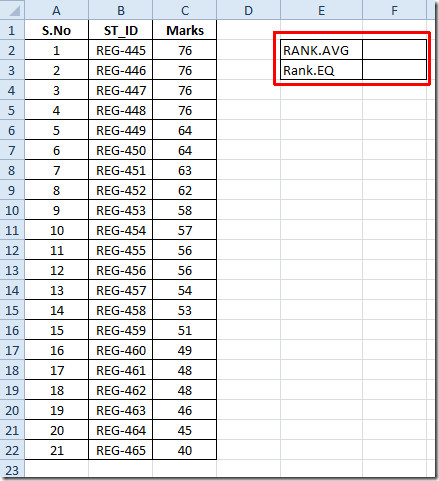The width and height of the screenshot is (439, 481).
Task: Select cell REG-454
Action: coord(120,230)
